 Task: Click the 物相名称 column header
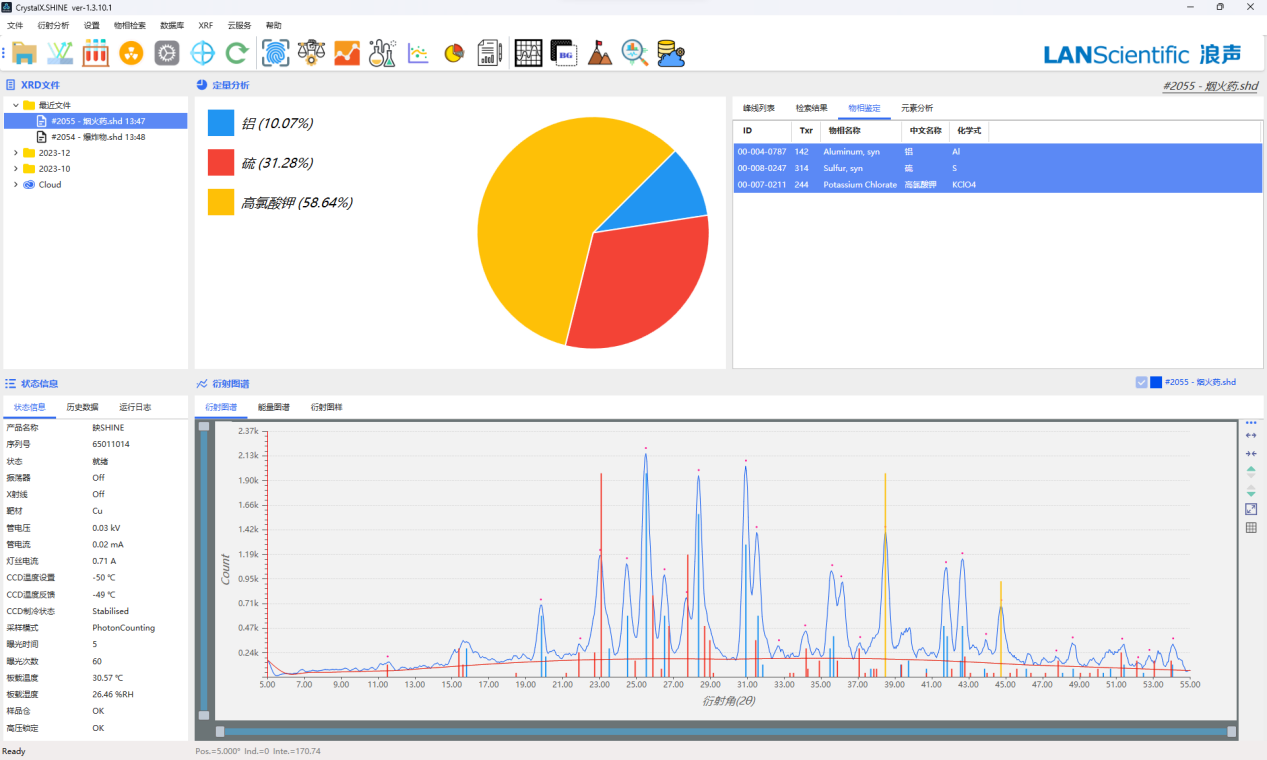point(860,130)
